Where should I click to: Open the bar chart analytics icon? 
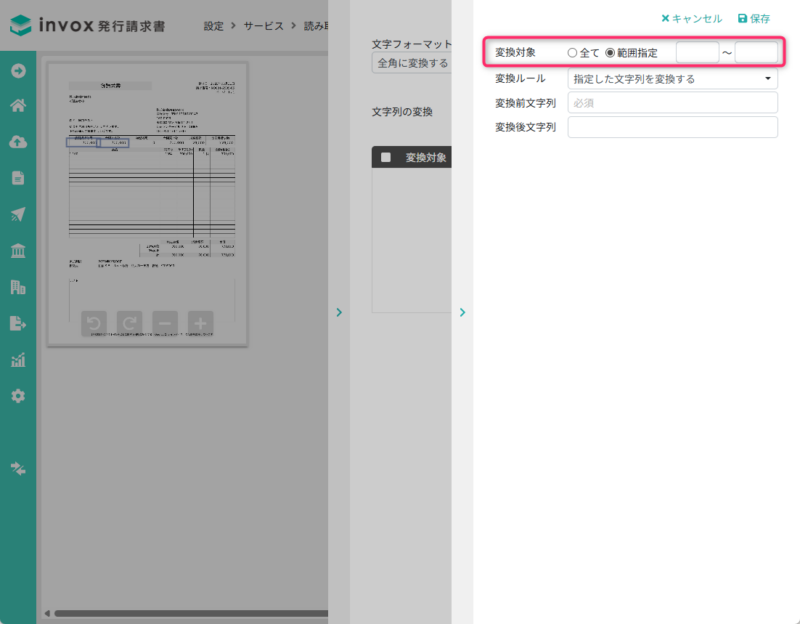18,360
